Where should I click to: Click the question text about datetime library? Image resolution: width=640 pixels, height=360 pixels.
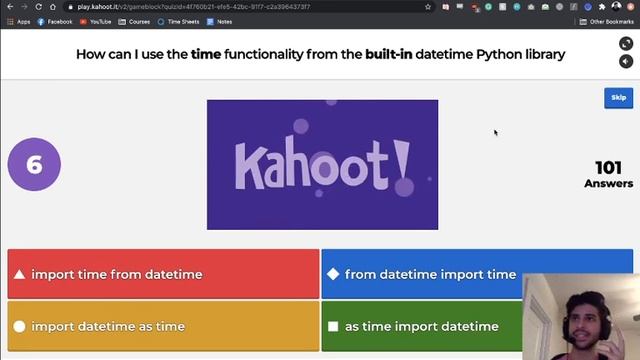(320, 54)
